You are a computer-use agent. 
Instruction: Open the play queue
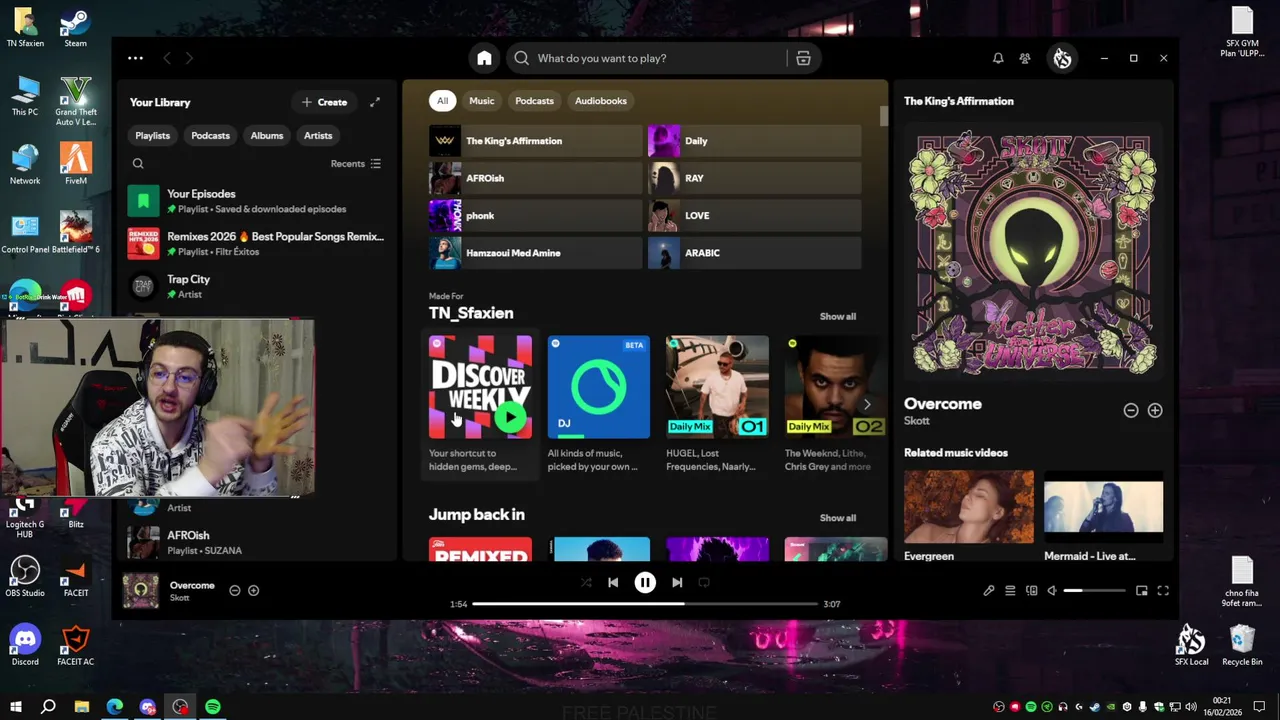(1010, 591)
